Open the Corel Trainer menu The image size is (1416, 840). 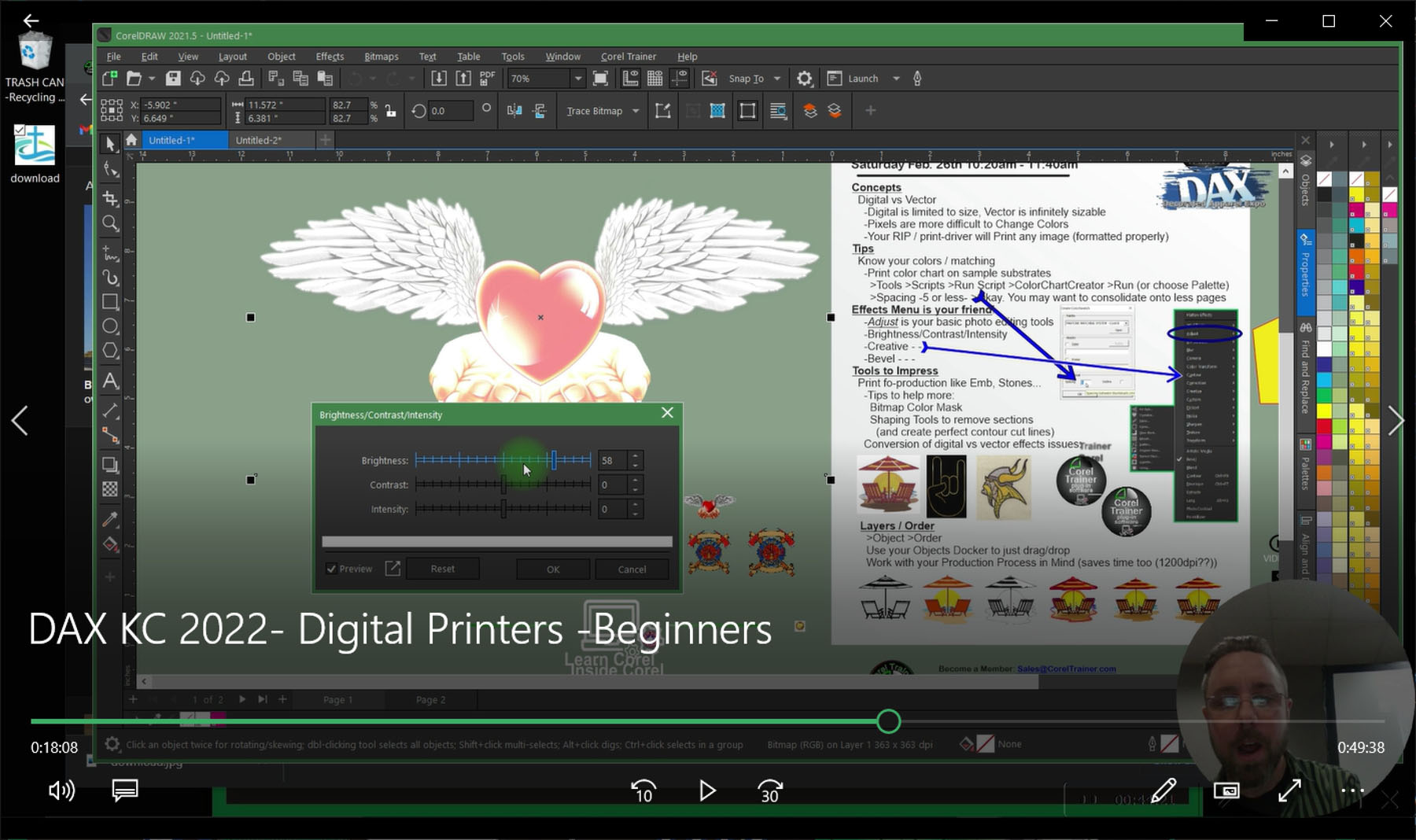pyautogui.click(x=628, y=57)
